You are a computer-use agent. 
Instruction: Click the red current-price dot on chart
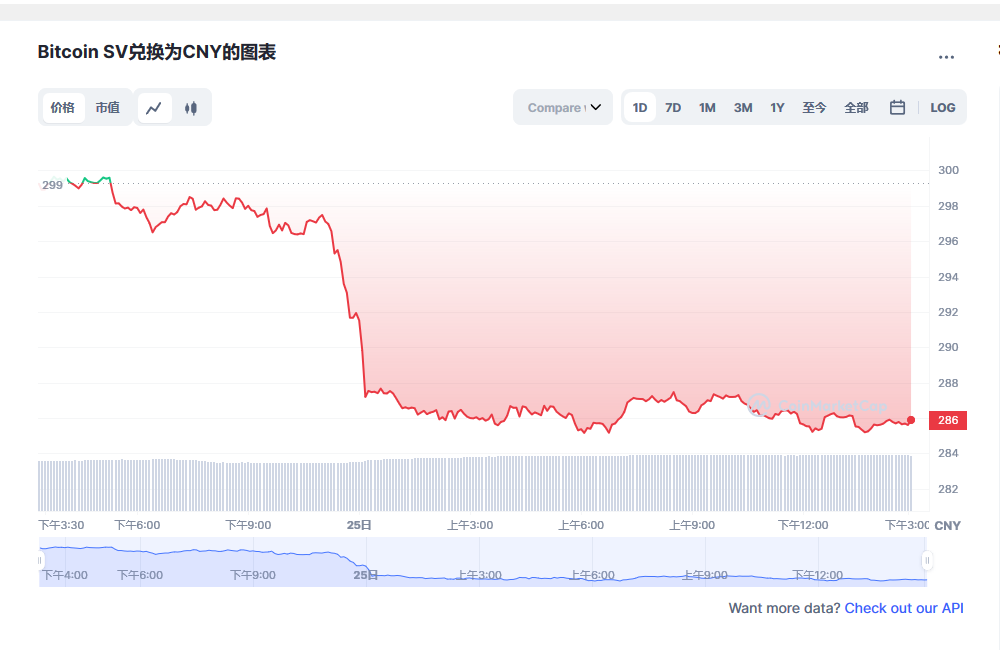point(911,420)
